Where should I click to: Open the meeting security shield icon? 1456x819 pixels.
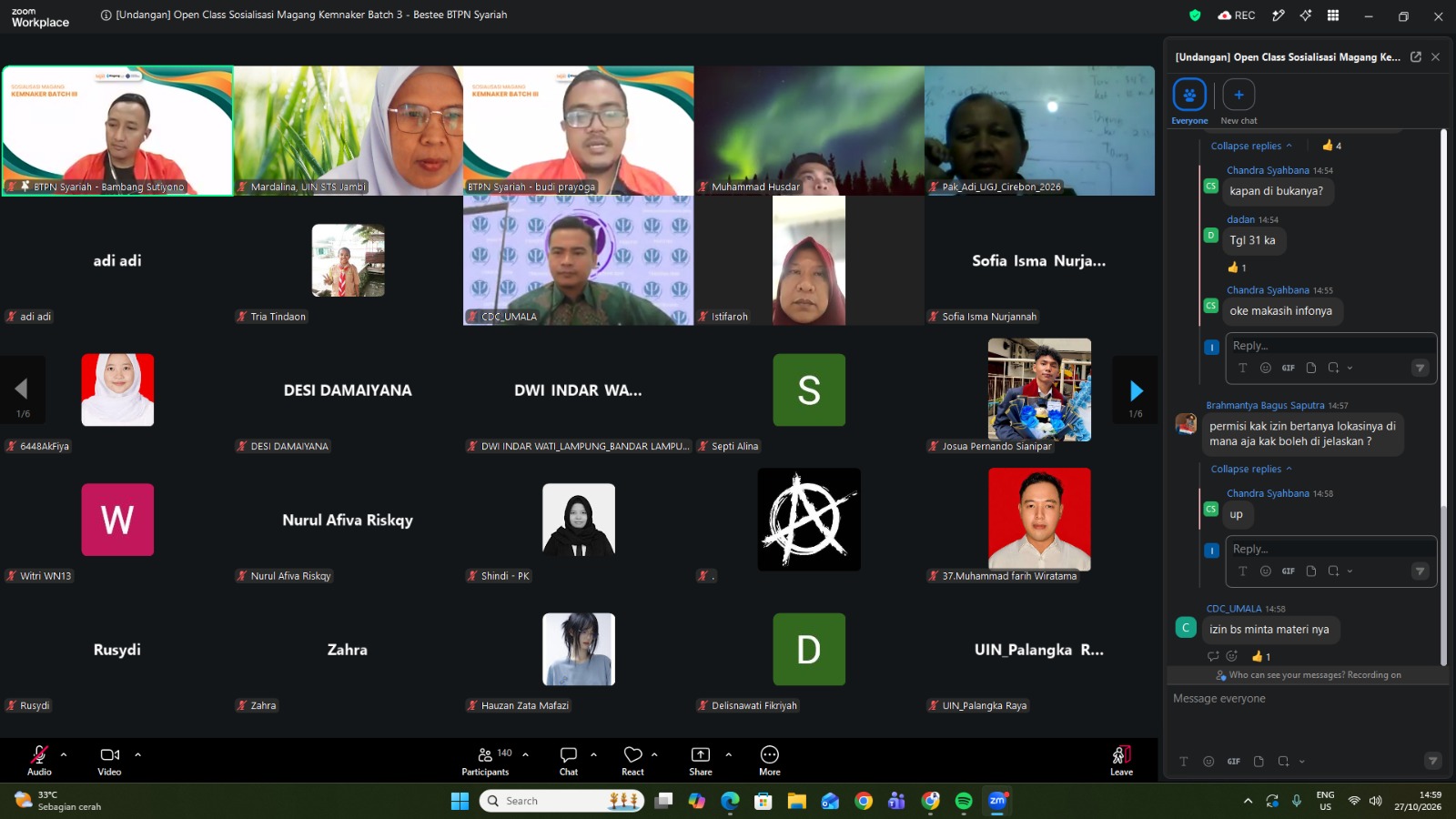pyautogui.click(x=1195, y=15)
